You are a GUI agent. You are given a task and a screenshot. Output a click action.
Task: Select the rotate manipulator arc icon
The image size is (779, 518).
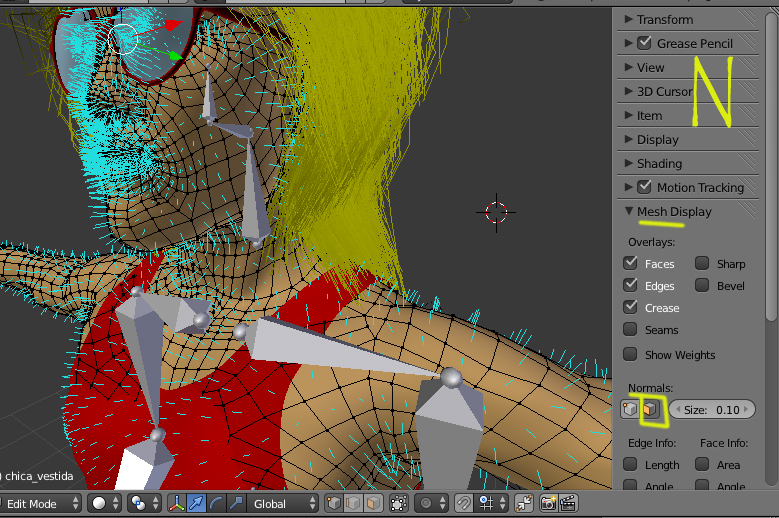(x=215, y=504)
